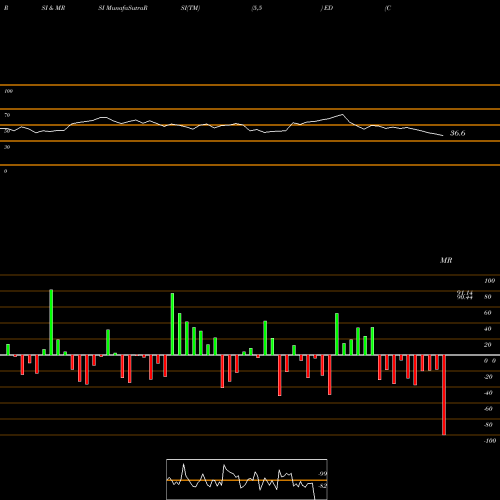This screenshot has width=500, height=500.
Task: Click the RSI axis label 100 on left
Action: tap(8, 91)
